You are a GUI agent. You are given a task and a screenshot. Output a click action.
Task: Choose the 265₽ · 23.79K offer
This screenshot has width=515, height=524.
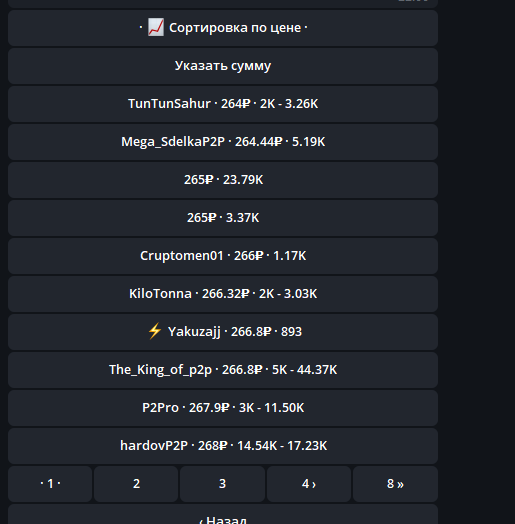tap(223, 180)
